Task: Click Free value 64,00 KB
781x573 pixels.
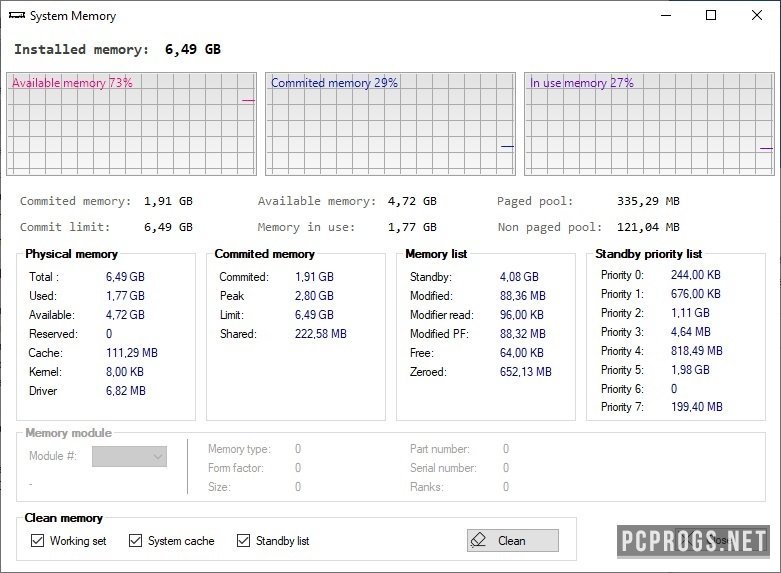Action: click(521, 353)
